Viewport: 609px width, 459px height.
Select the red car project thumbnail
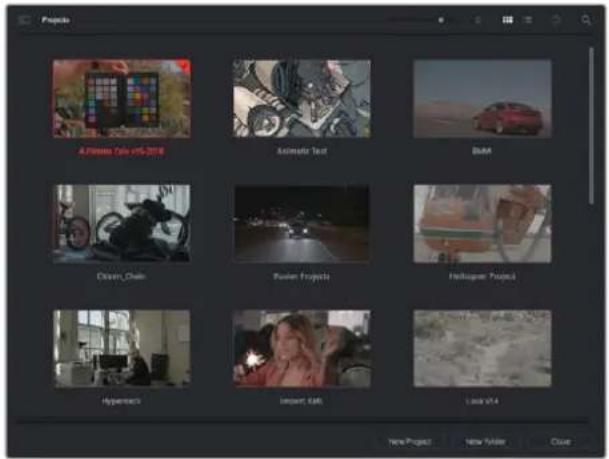[x=482, y=99]
